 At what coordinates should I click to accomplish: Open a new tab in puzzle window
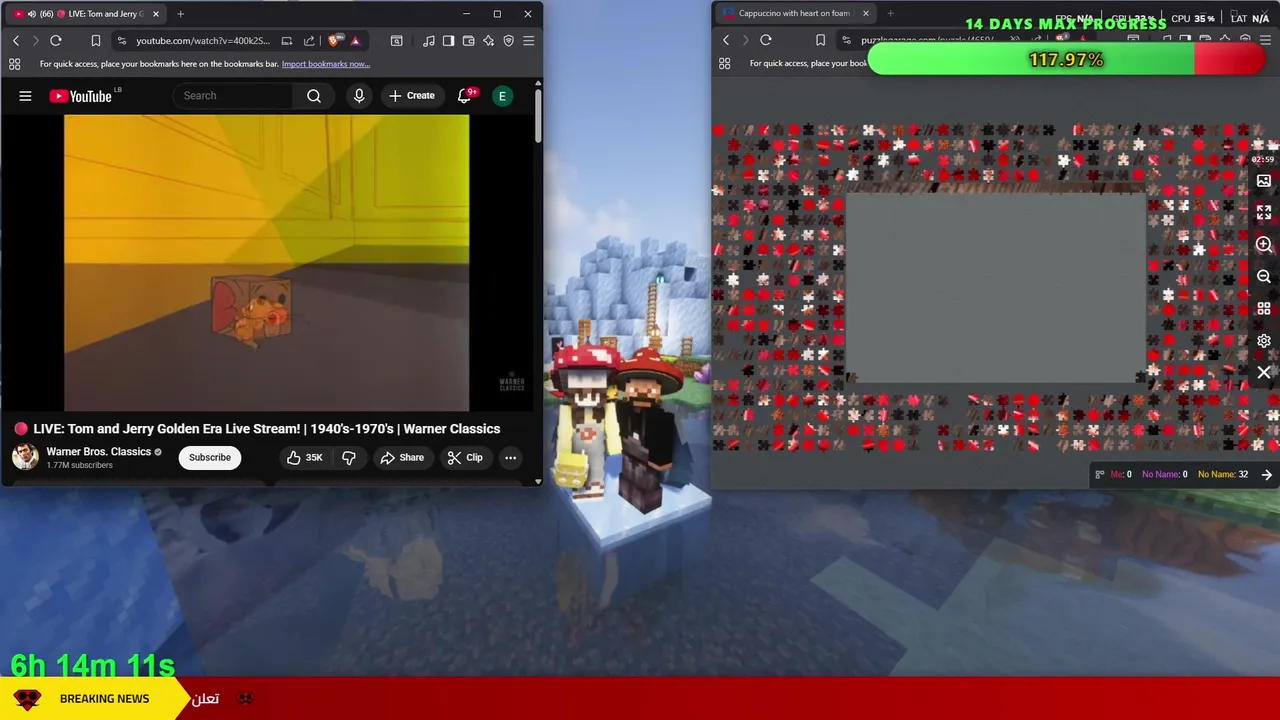890,14
